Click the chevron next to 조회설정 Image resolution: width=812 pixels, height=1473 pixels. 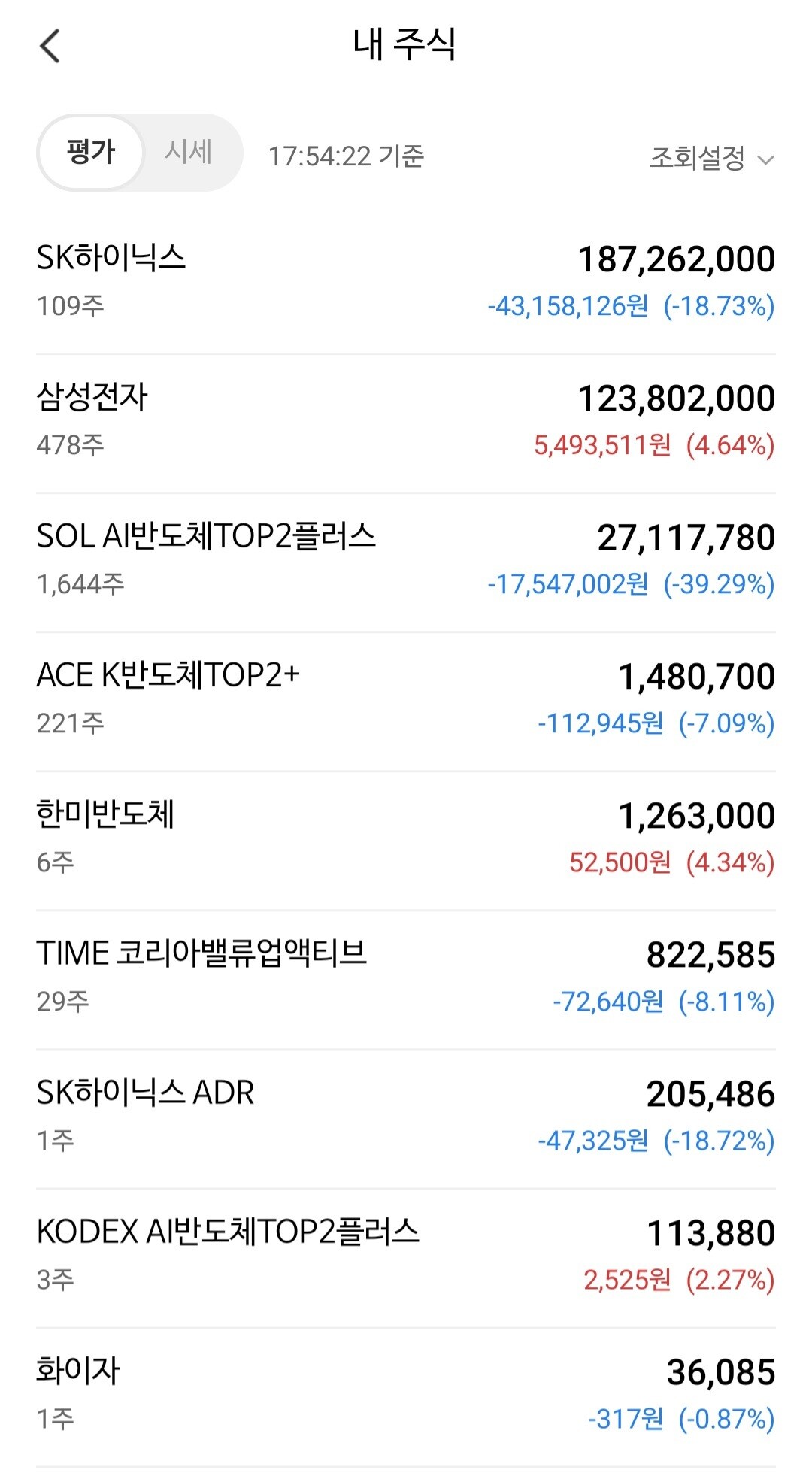click(x=765, y=159)
